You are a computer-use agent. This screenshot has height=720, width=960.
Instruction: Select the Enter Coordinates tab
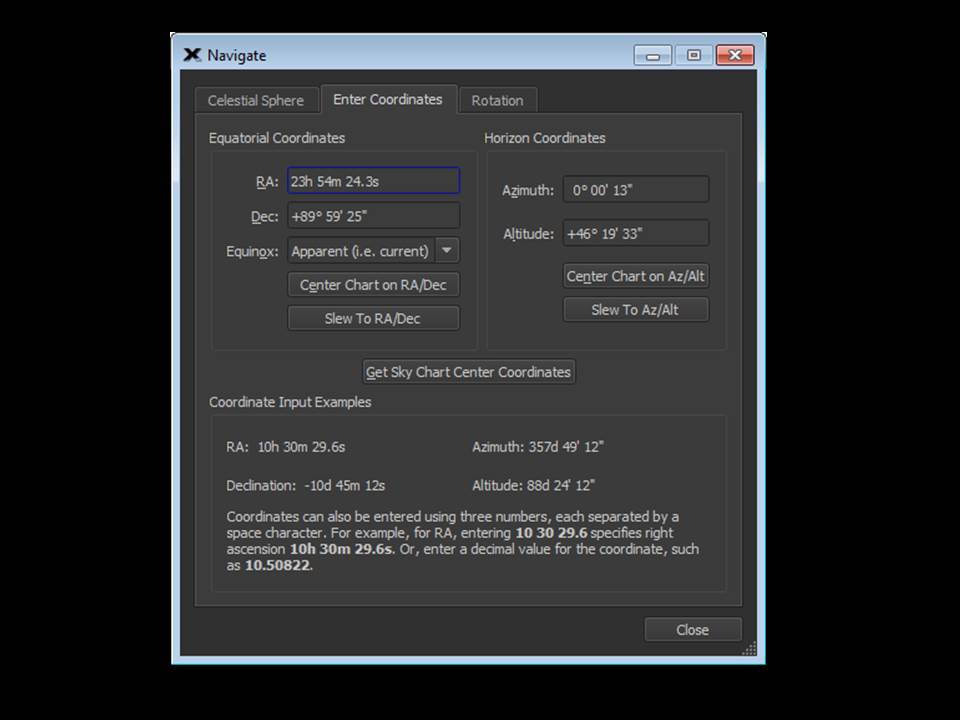point(387,99)
